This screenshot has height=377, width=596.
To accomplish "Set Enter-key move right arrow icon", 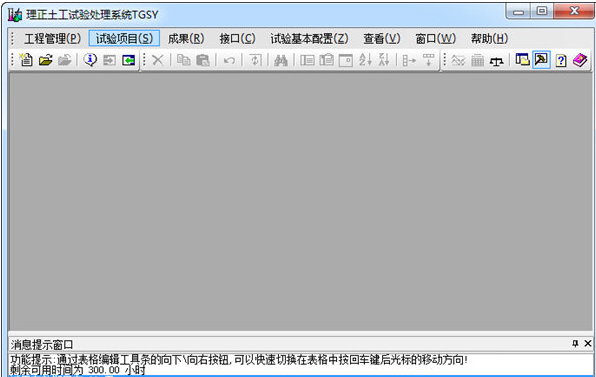I will coord(409,60).
